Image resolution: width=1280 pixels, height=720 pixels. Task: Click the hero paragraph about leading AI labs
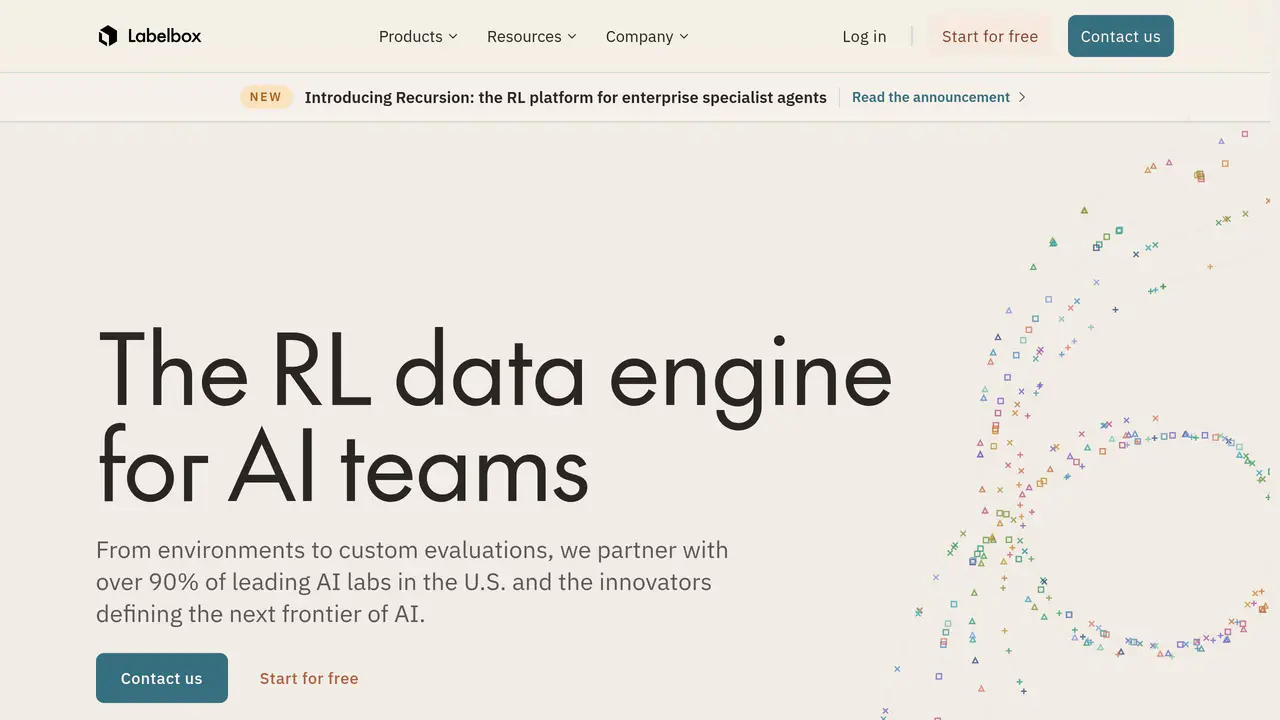click(412, 582)
